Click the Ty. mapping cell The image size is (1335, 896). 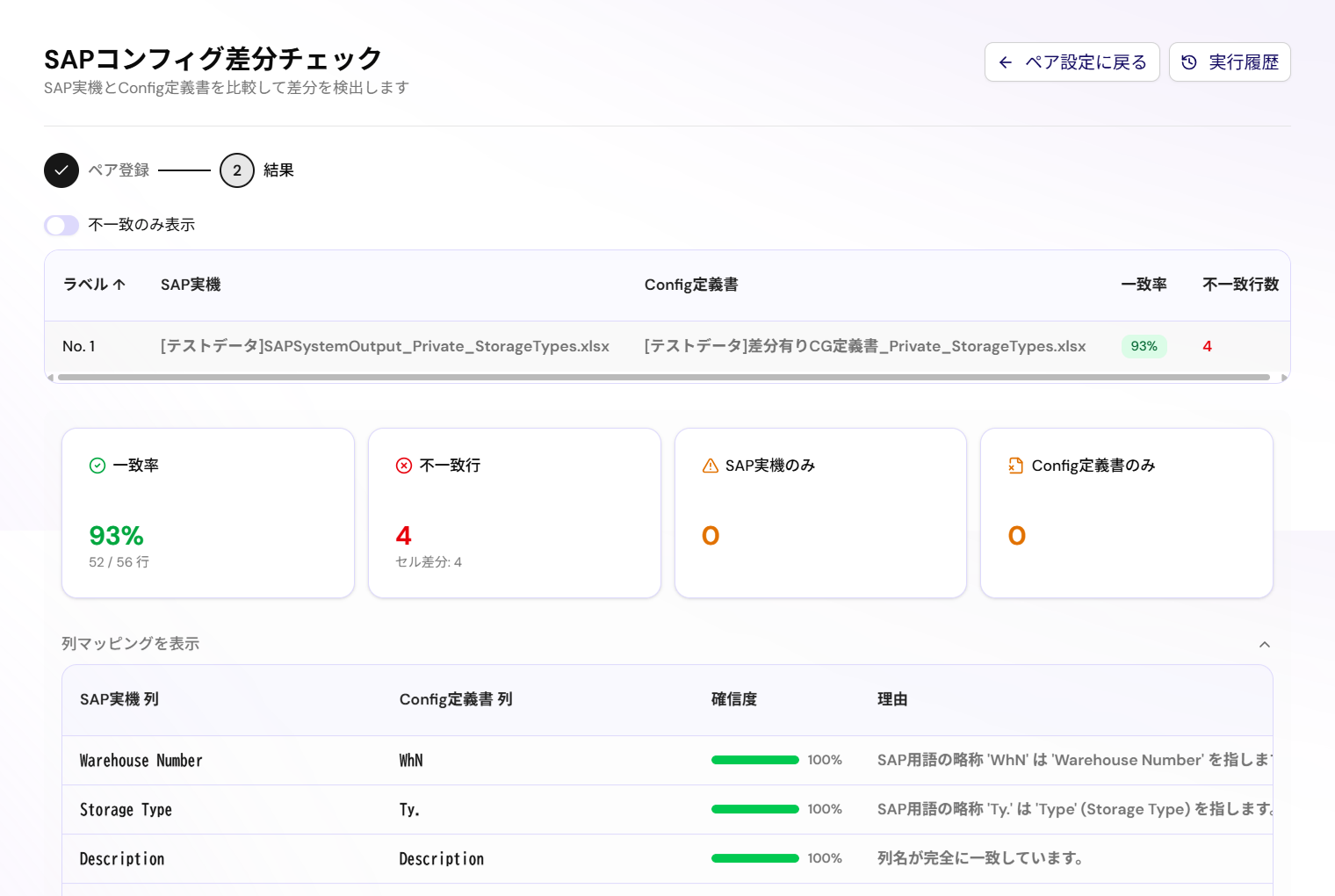pos(409,810)
